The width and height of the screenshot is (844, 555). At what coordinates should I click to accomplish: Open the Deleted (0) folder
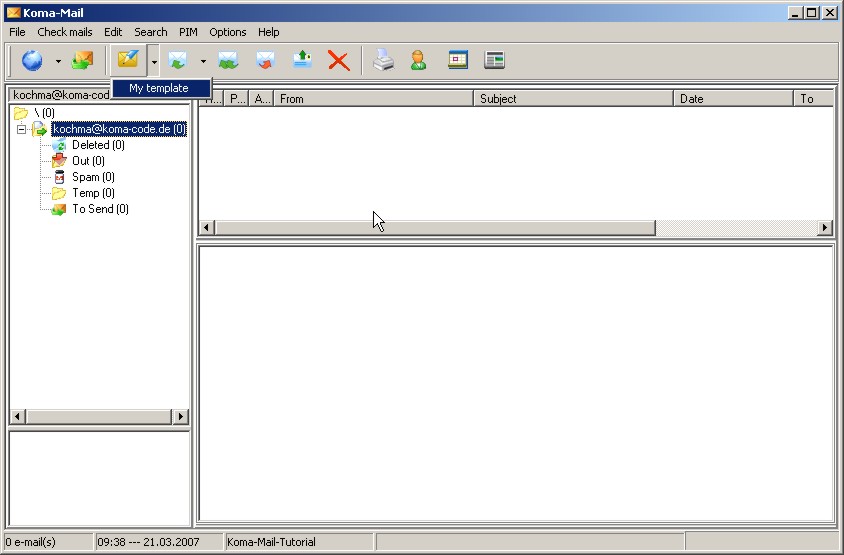(x=99, y=145)
